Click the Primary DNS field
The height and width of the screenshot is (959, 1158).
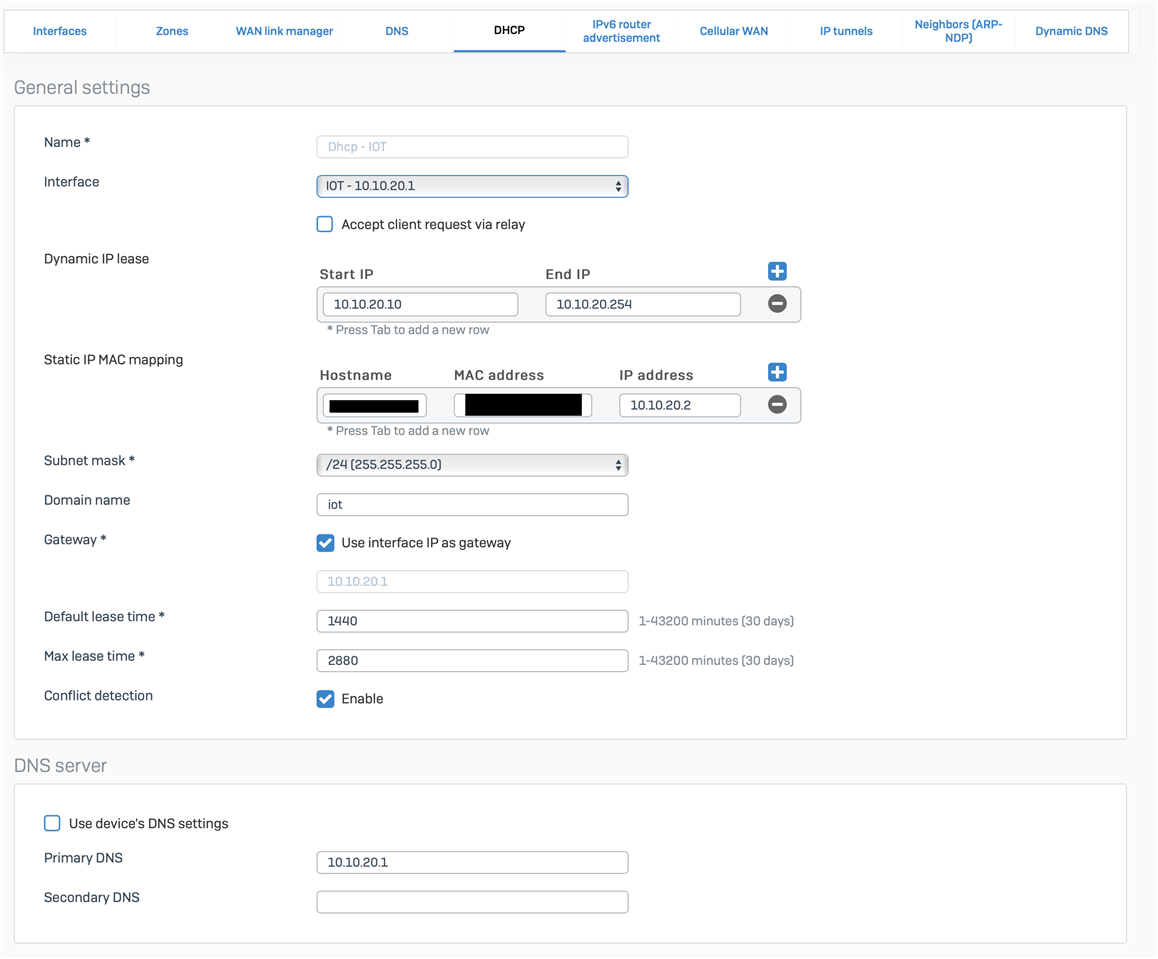click(x=473, y=862)
